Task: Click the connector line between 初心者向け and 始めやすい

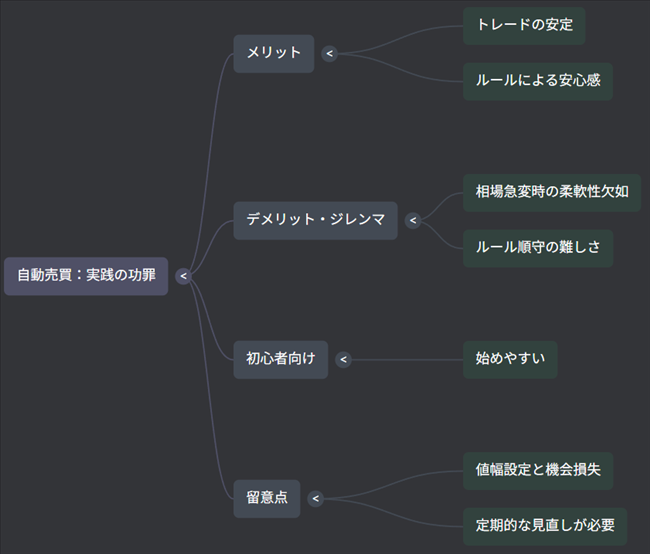Action: 405,360
